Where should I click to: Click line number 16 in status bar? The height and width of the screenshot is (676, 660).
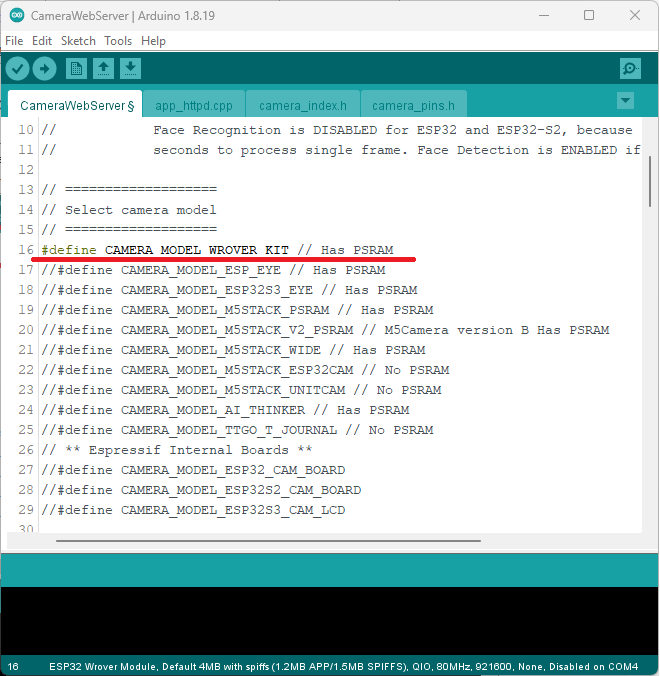[13, 667]
